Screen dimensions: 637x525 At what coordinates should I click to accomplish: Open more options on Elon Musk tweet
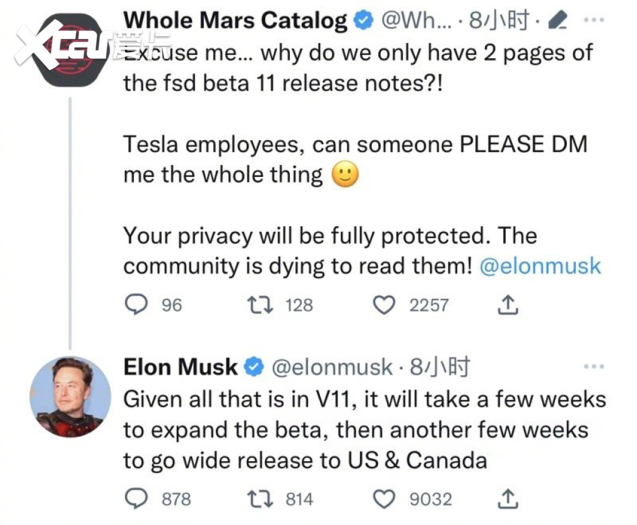click(594, 367)
